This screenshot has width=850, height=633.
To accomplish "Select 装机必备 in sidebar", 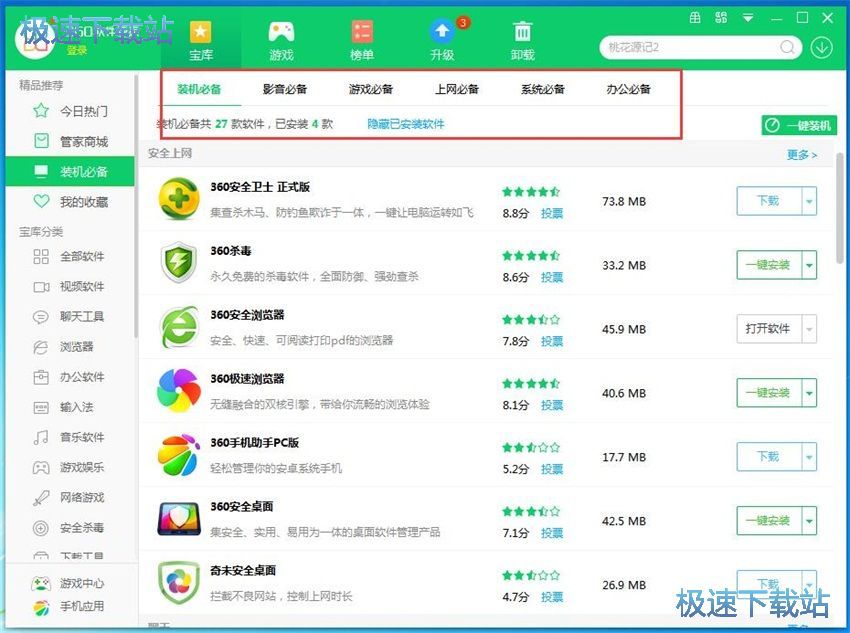I will pos(69,172).
